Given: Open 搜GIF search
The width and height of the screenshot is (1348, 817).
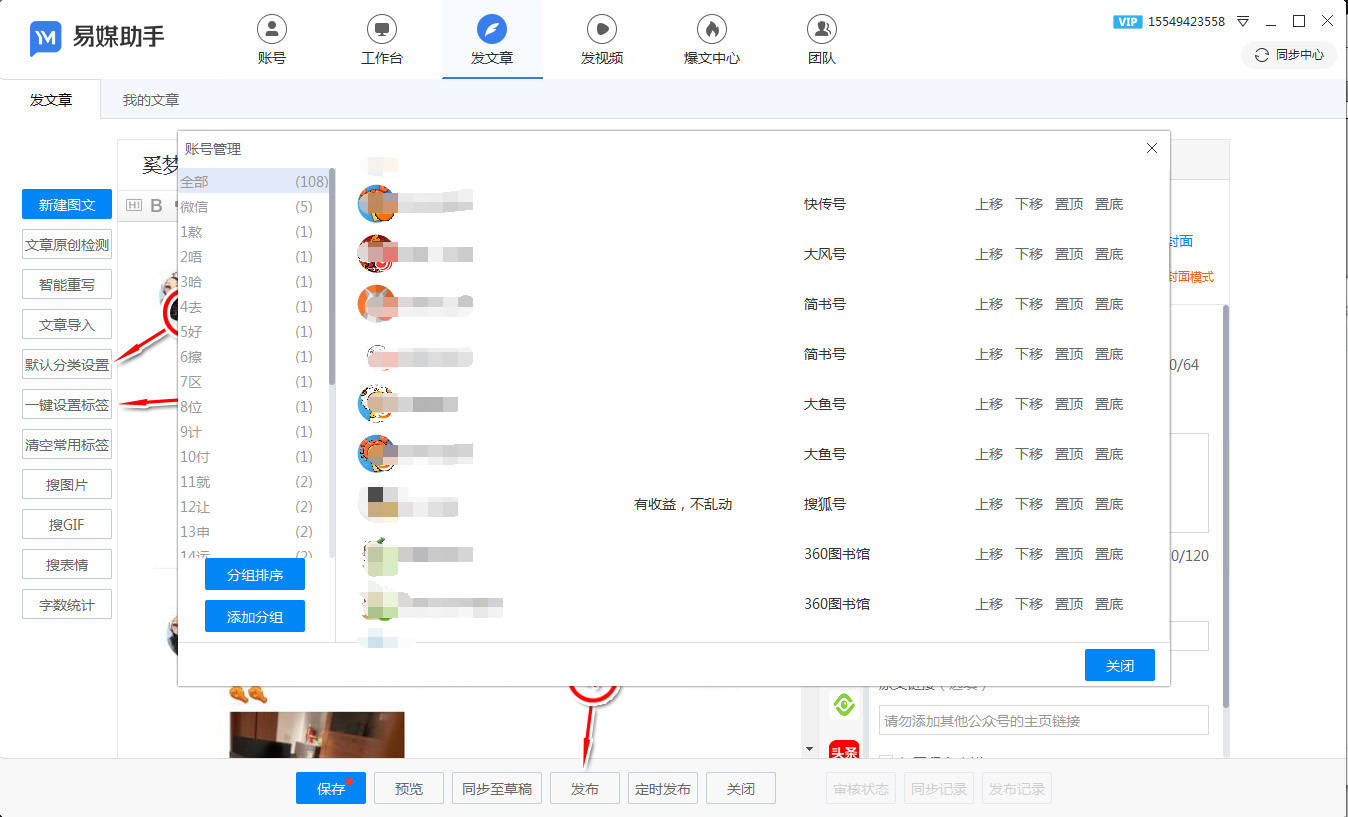Looking at the screenshot, I should pos(67,525).
